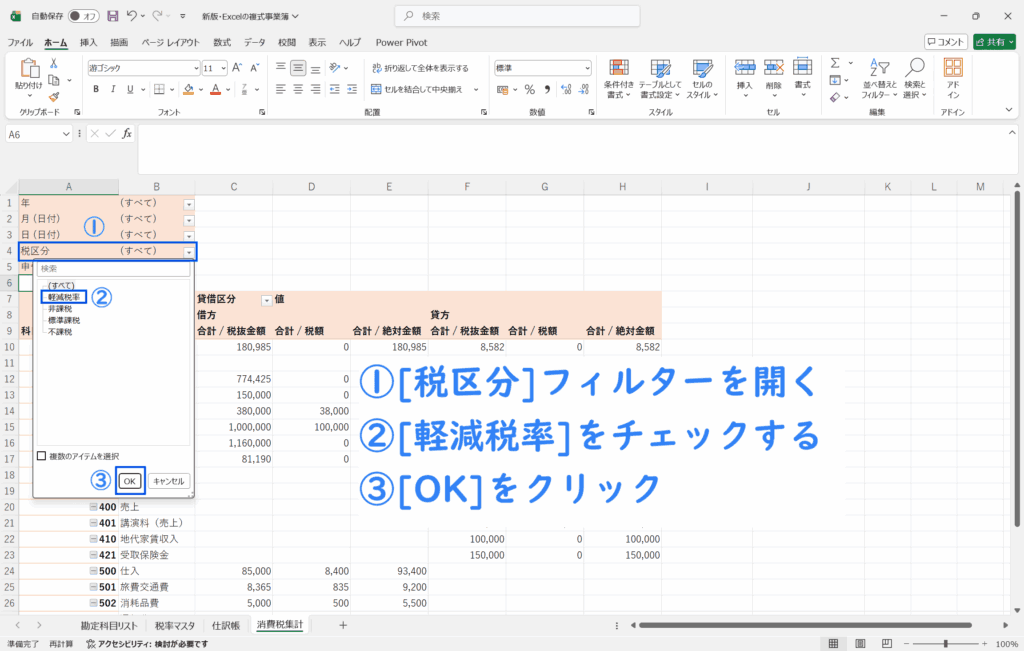This screenshot has height=651, width=1024.
Task: Open the 税区分 filter dropdown arrow
Action: (x=189, y=252)
